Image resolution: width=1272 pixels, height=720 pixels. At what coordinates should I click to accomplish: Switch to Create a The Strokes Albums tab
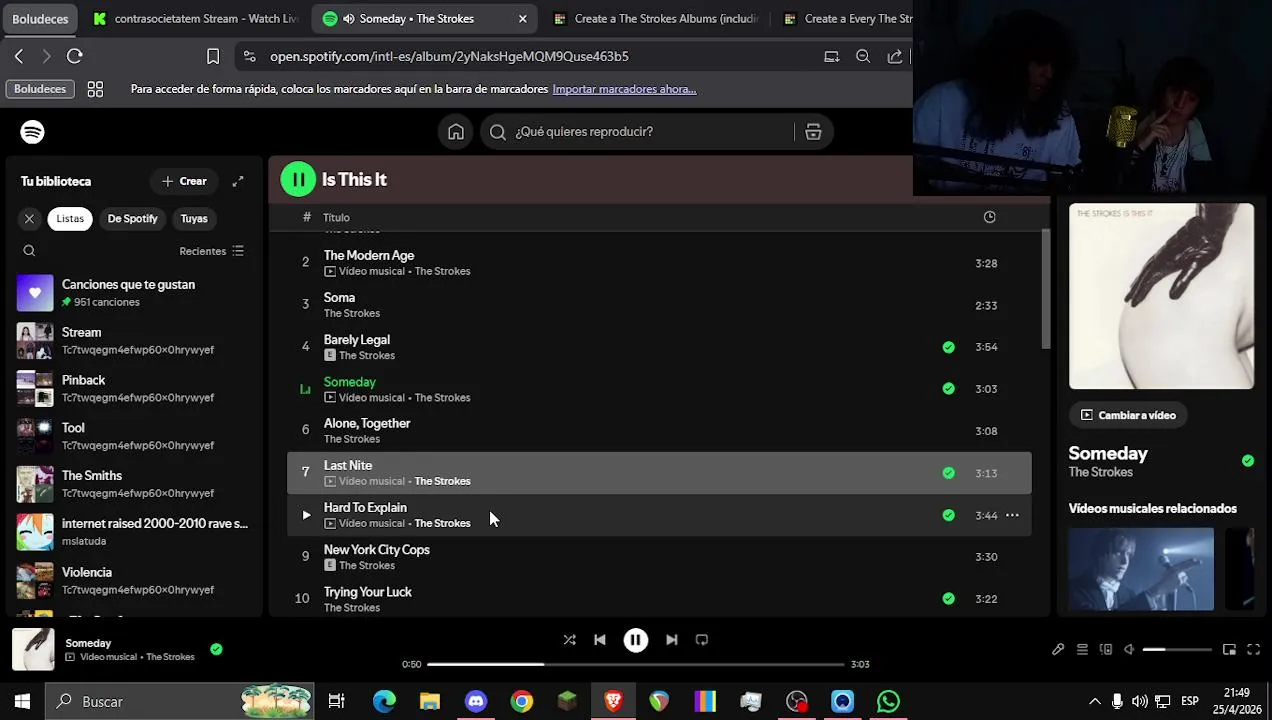[655, 19]
